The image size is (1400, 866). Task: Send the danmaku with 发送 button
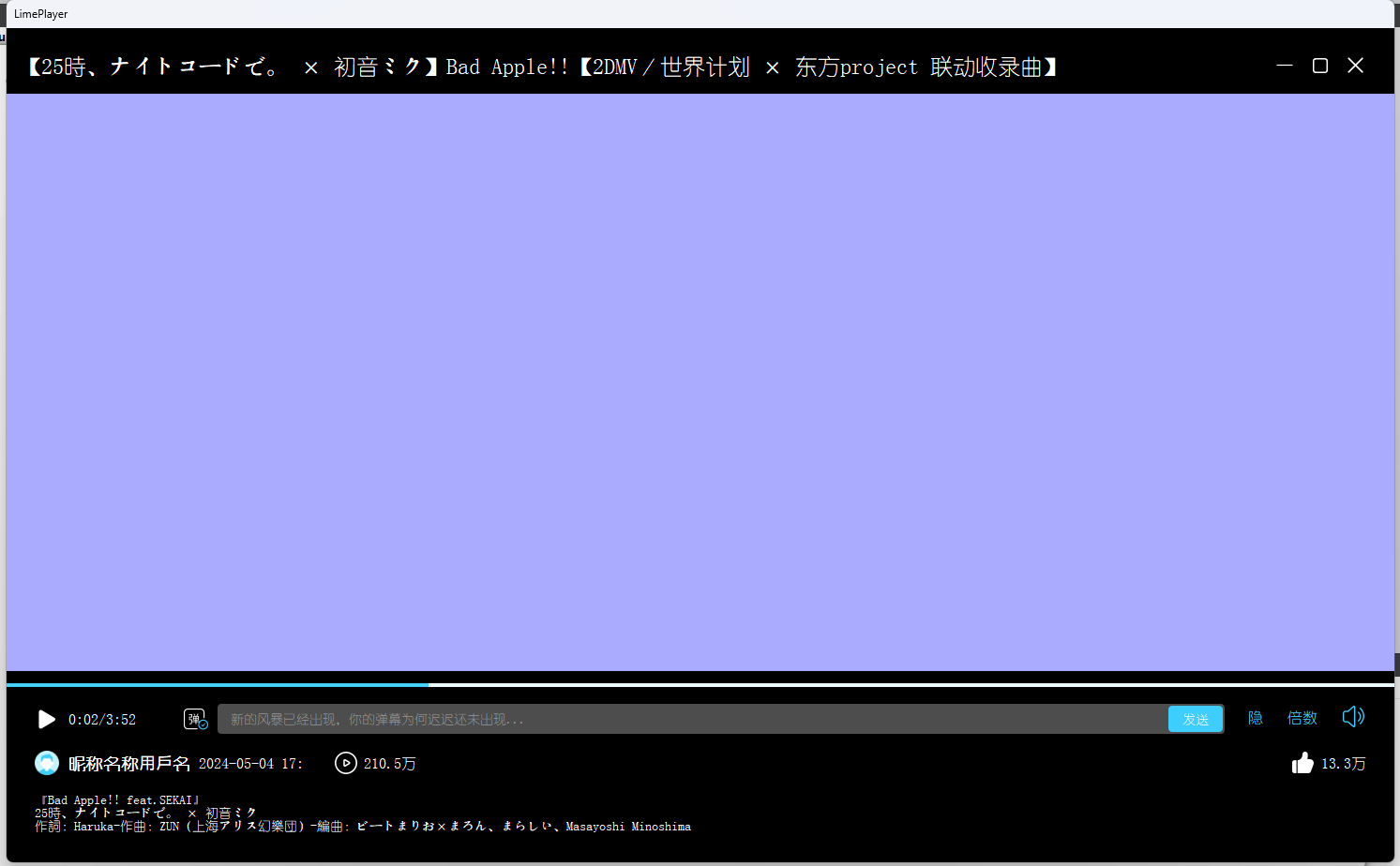[1196, 719]
